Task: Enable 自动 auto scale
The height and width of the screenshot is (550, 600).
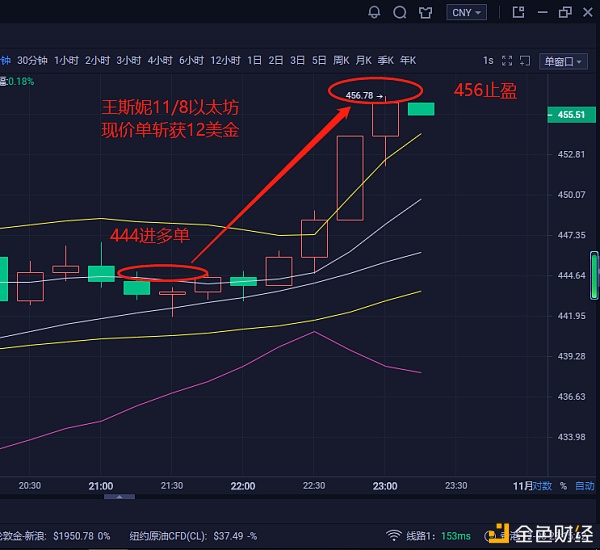Action: [x=585, y=486]
